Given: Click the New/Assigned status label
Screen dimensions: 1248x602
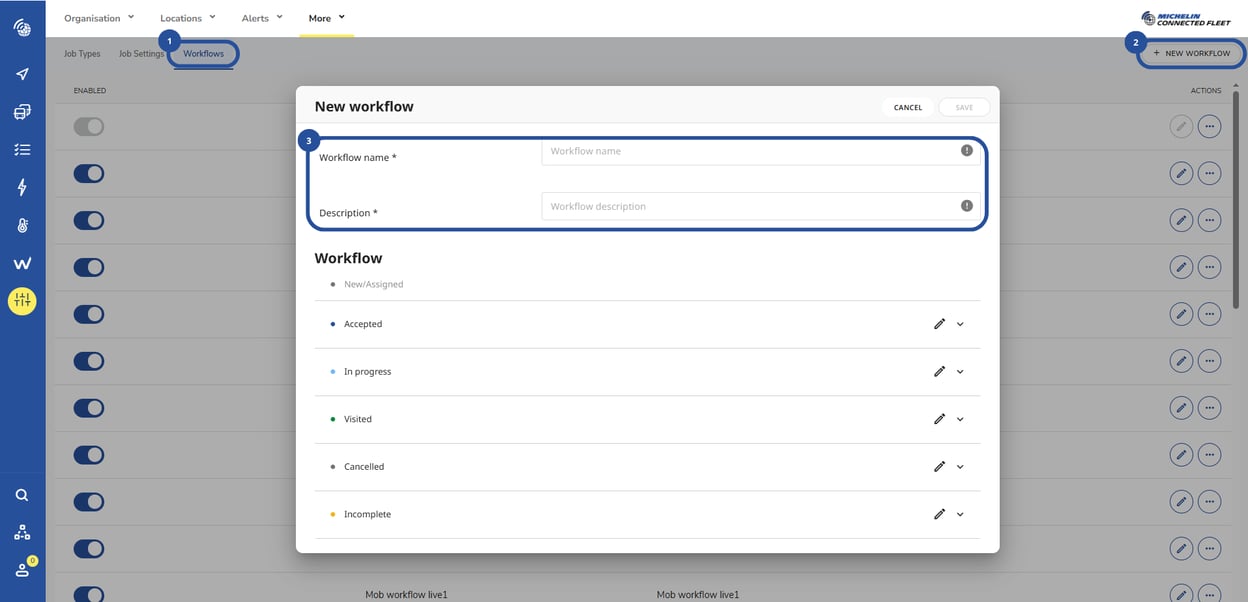Looking at the screenshot, I should click(373, 284).
